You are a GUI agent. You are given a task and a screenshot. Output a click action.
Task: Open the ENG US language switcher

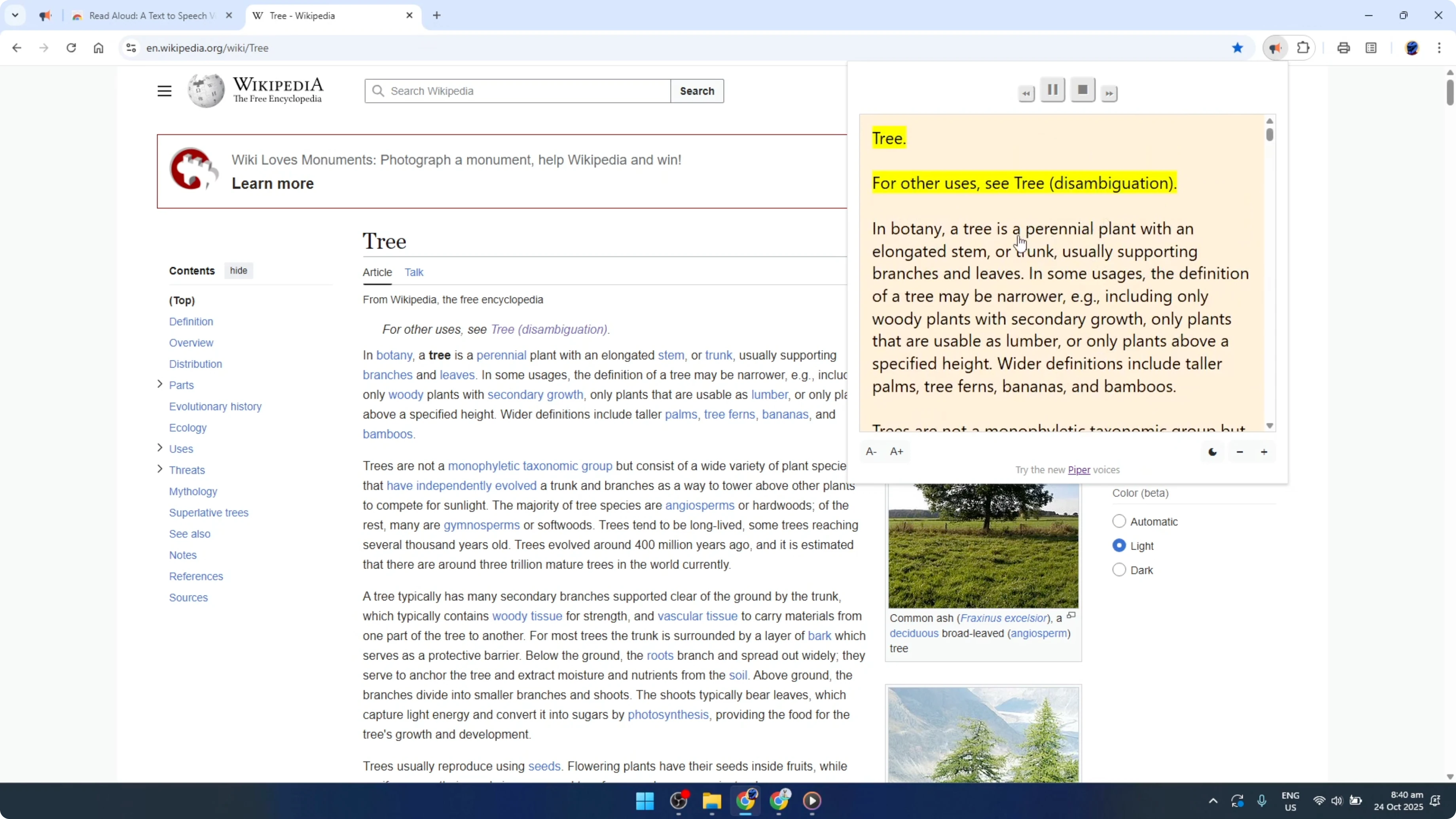1290,801
